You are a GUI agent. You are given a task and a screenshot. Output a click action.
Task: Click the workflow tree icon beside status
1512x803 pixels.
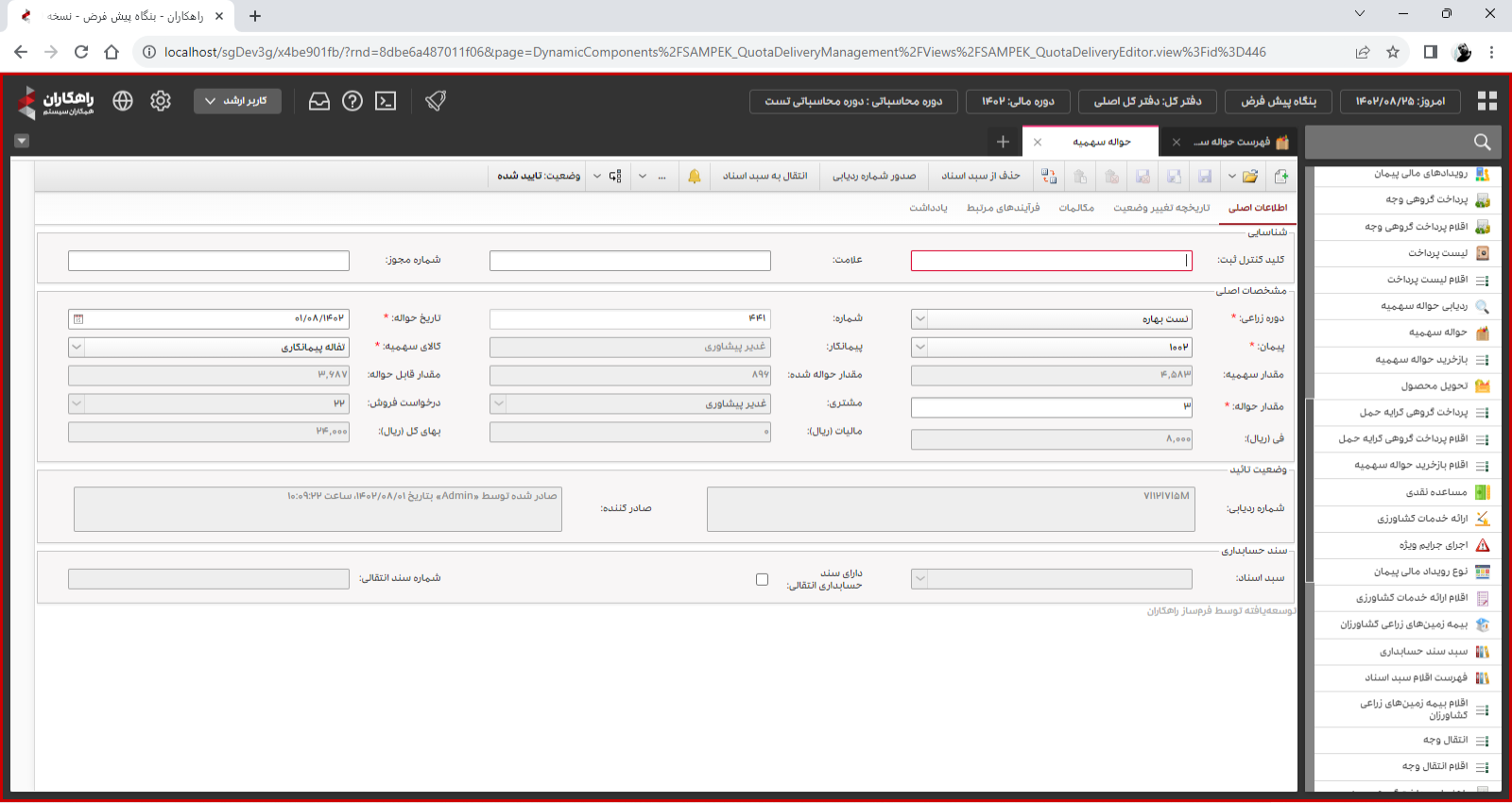pyautogui.click(x=615, y=176)
